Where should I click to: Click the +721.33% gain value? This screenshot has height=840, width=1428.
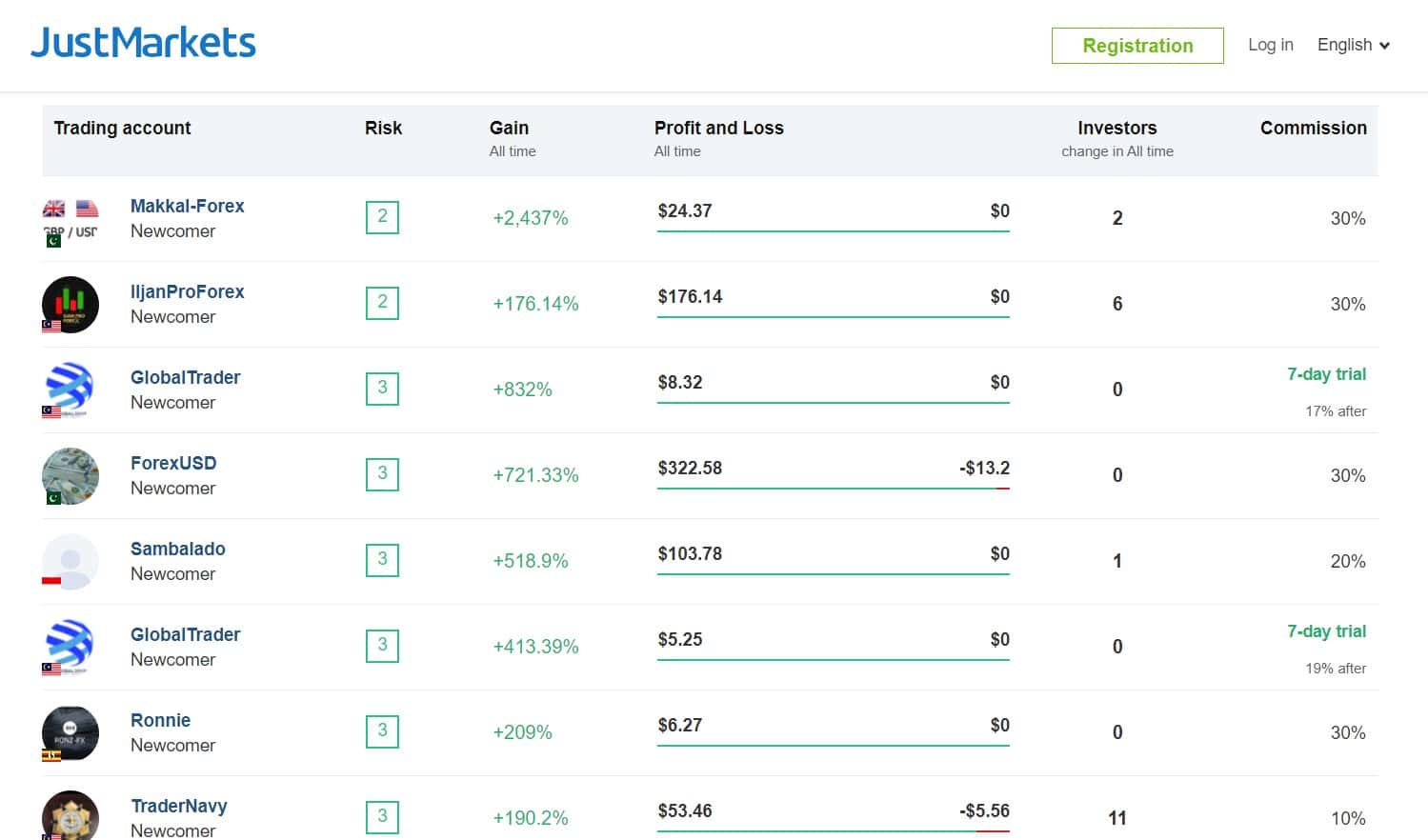point(535,475)
